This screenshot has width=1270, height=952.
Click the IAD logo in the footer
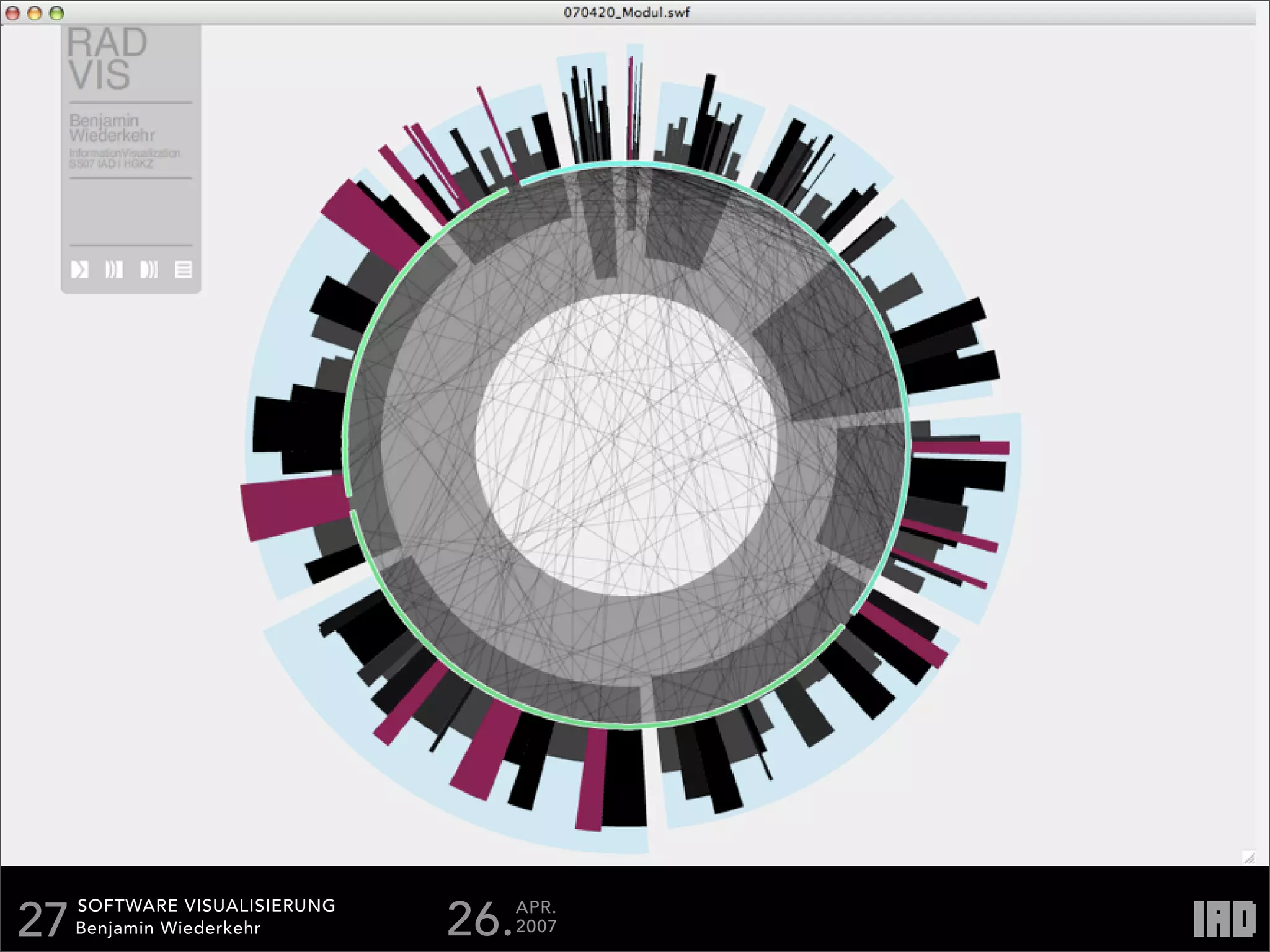(1224, 919)
